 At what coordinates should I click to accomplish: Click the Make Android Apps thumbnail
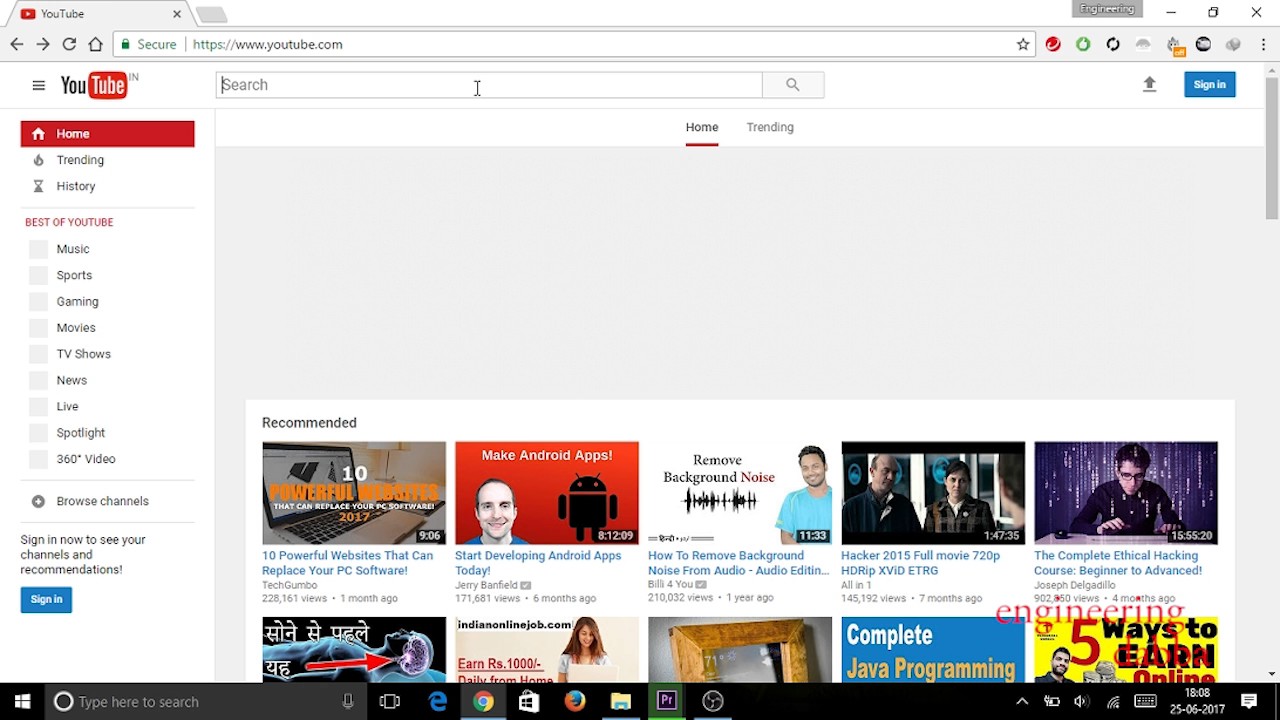pos(547,493)
